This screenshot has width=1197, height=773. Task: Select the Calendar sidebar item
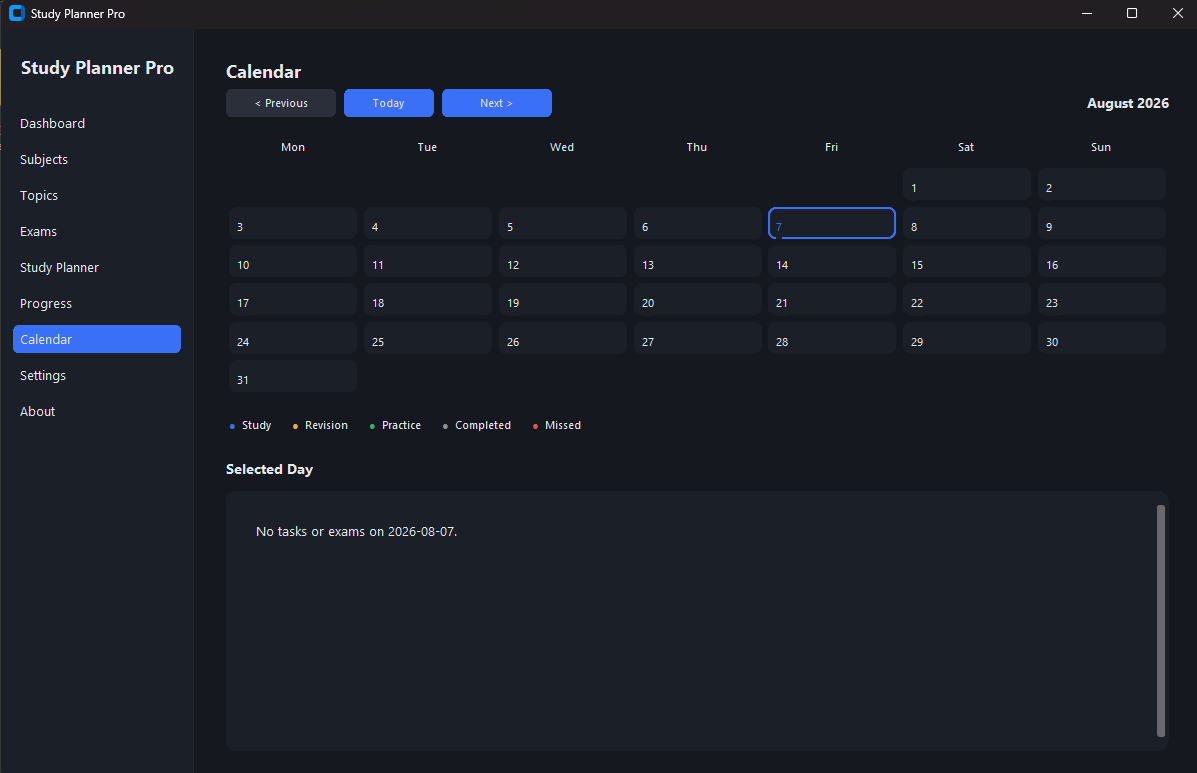pyautogui.click(x=97, y=340)
